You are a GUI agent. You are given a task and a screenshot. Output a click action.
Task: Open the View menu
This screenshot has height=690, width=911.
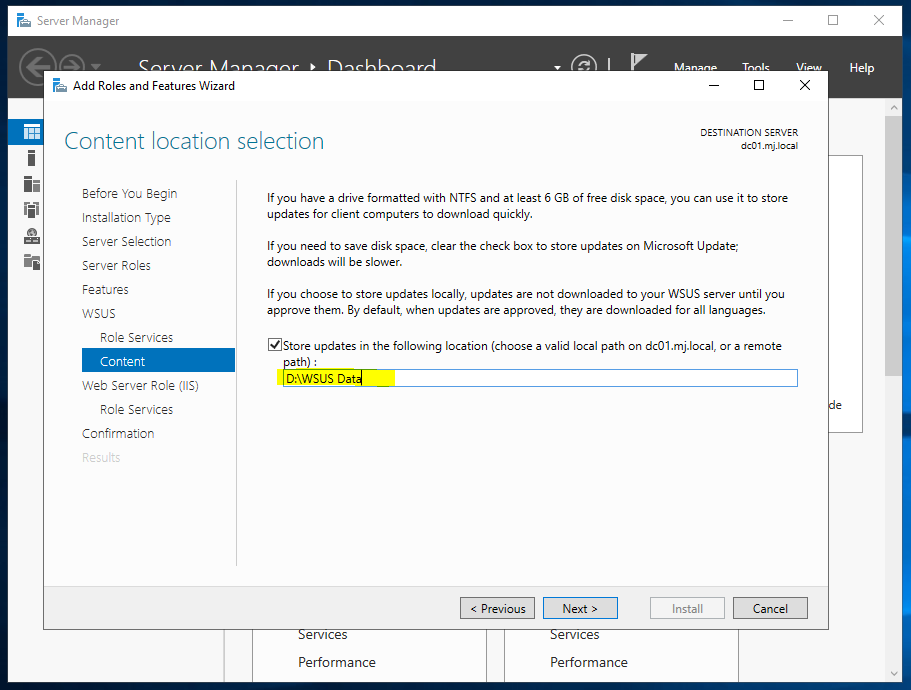pos(809,67)
